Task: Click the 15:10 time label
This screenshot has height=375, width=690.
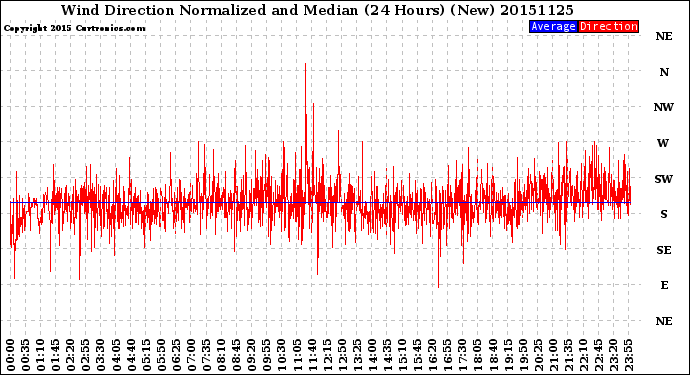Action: click(x=402, y=355)
